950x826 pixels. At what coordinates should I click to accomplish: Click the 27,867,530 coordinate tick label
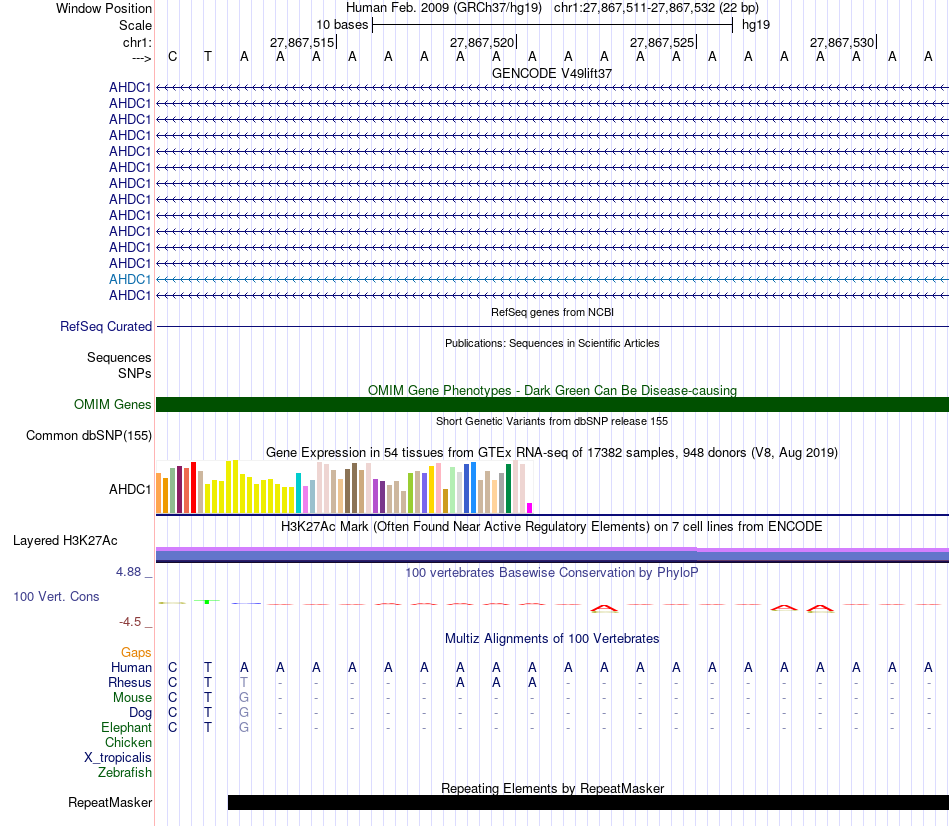[x=842, y=42]
